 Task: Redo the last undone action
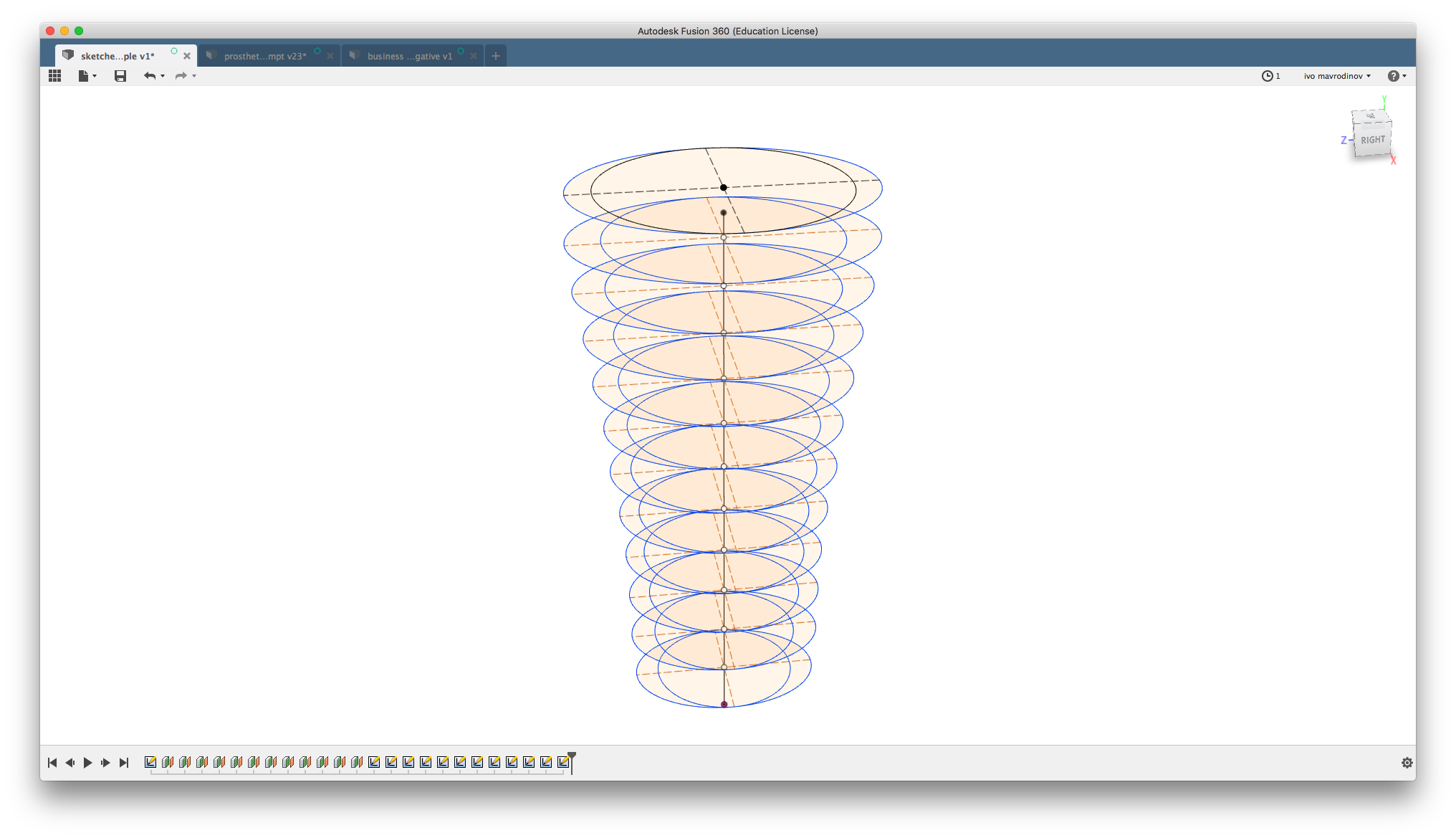[181, 76]
